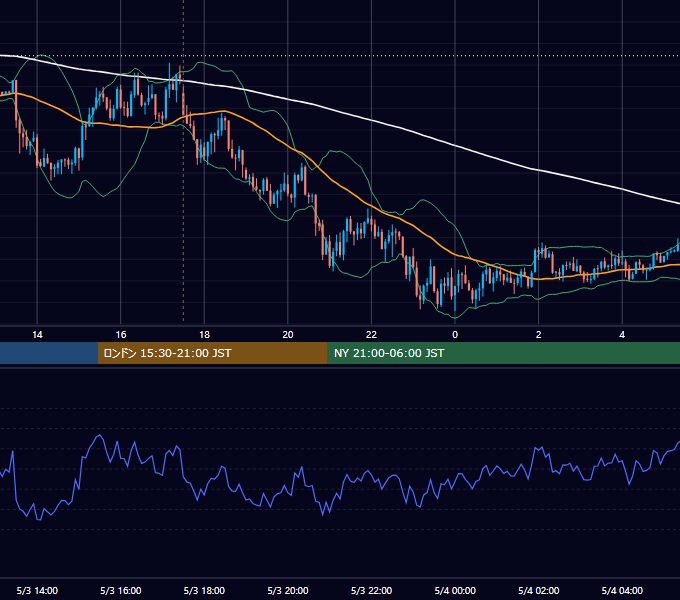Click the 5/3 22:00 indicator axis label

371,590
